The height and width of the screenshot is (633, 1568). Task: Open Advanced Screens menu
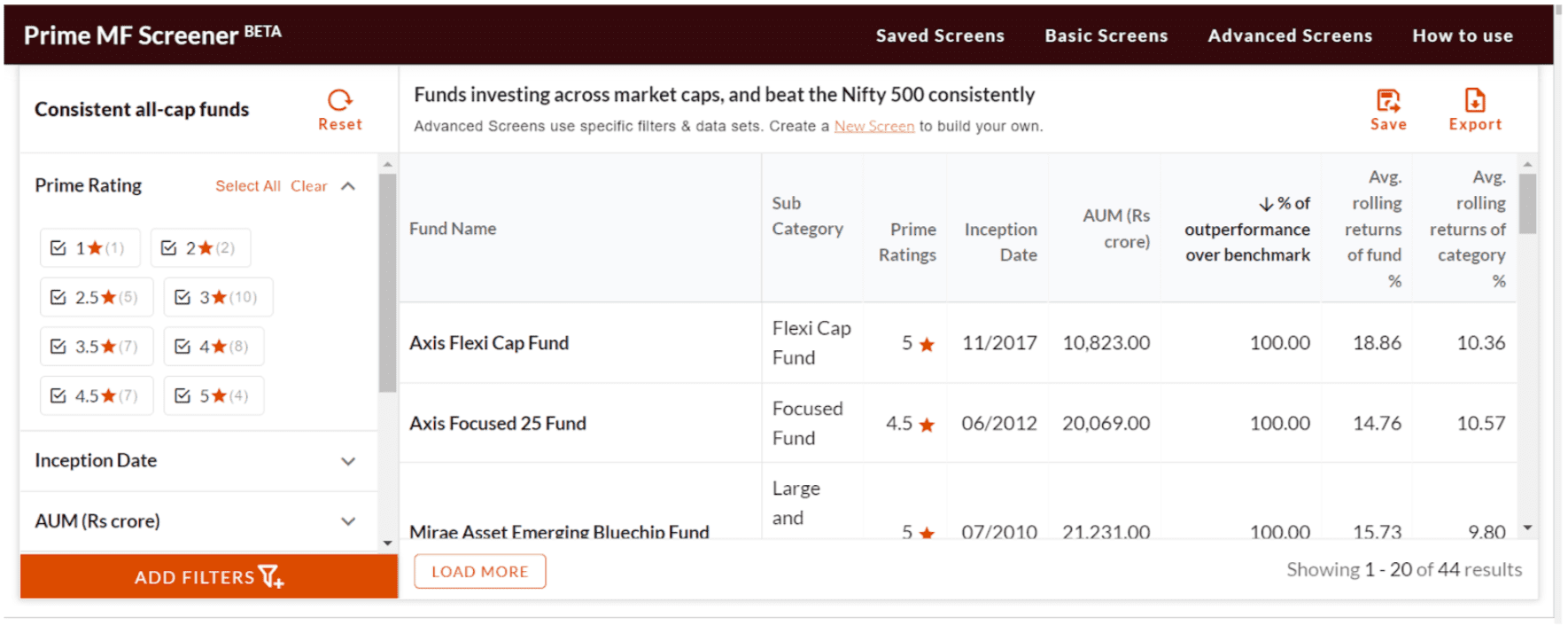1290,35
